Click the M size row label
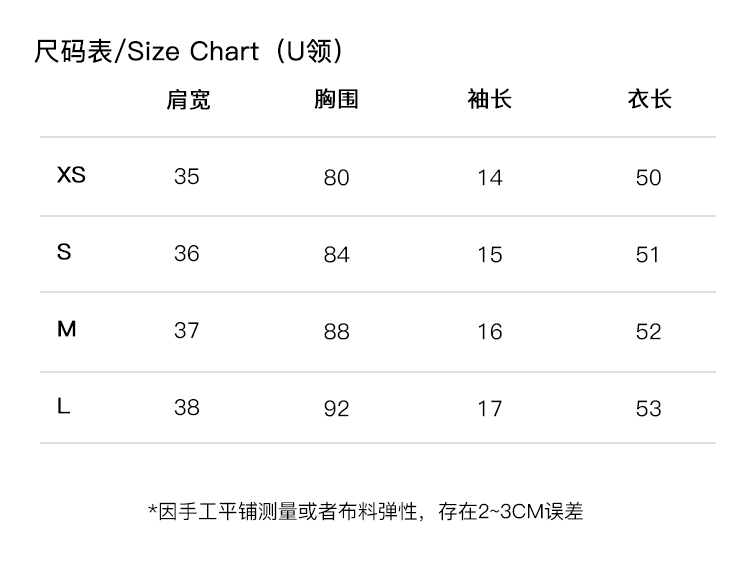This screenshot has height=581, width=750. tap(66, 329)
